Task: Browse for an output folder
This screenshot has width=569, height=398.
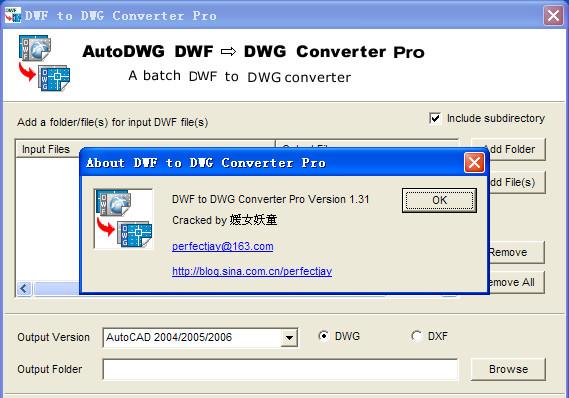Action: (x=508, y=369)
